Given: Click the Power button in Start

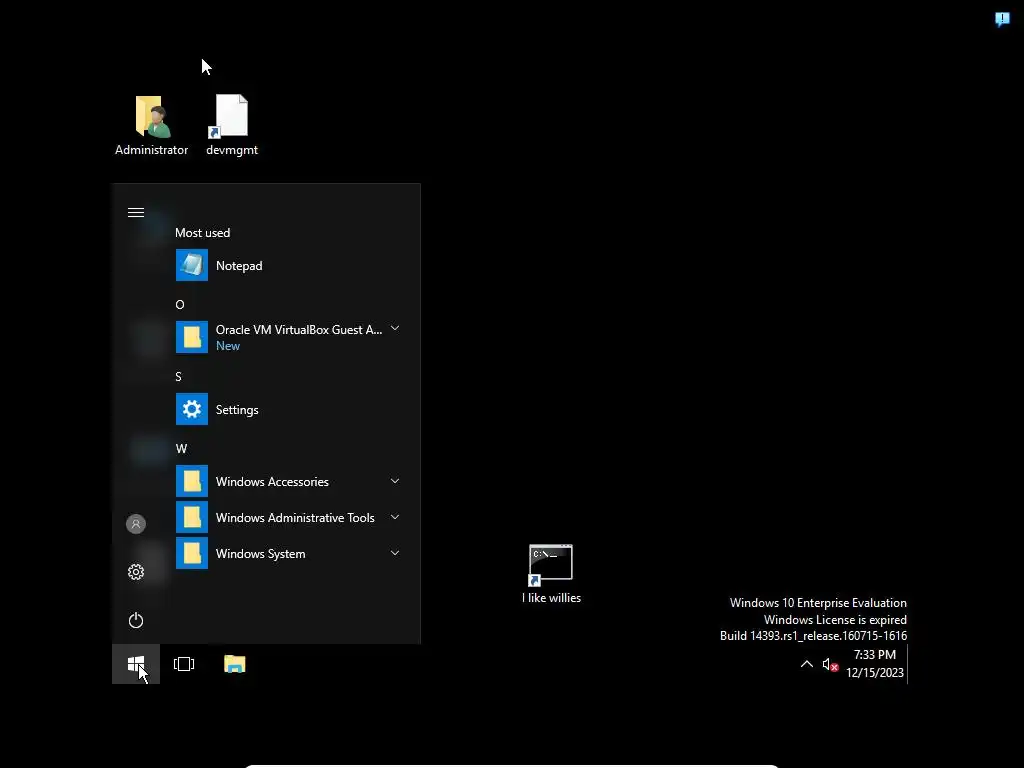Looking at the screenshot, I should pos(136,620).
